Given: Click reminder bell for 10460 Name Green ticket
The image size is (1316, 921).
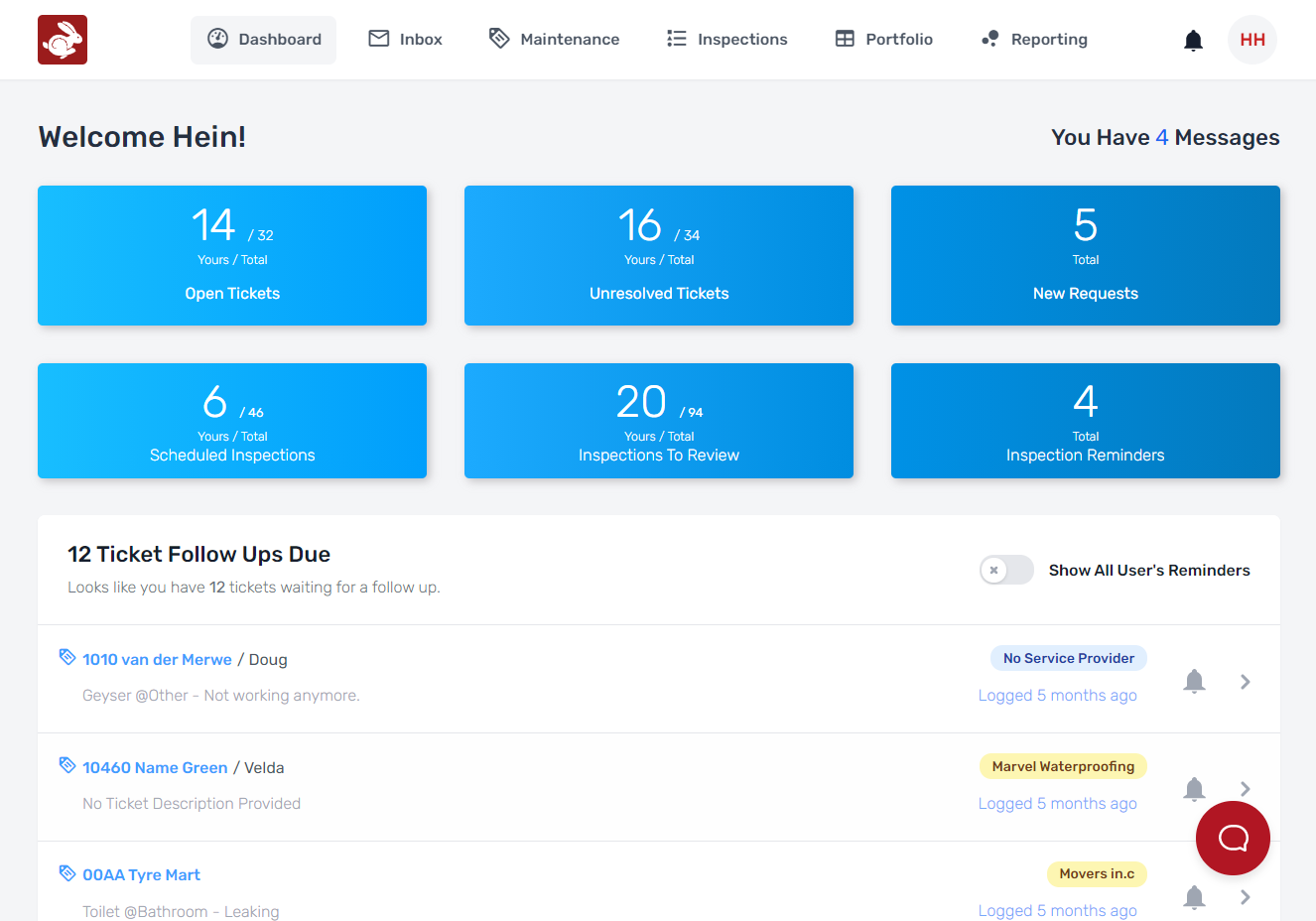Looking at the screenshot, I should [x=1194, y=789].
